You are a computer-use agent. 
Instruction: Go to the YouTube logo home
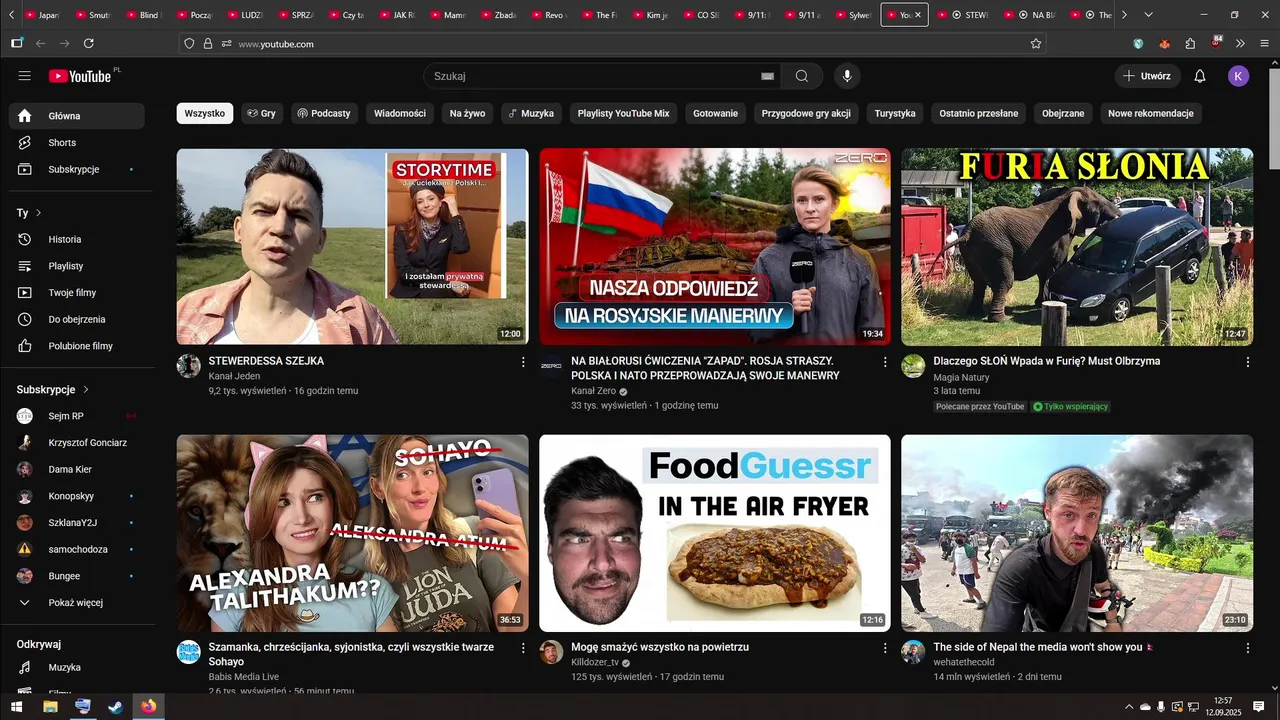[79, 76]
